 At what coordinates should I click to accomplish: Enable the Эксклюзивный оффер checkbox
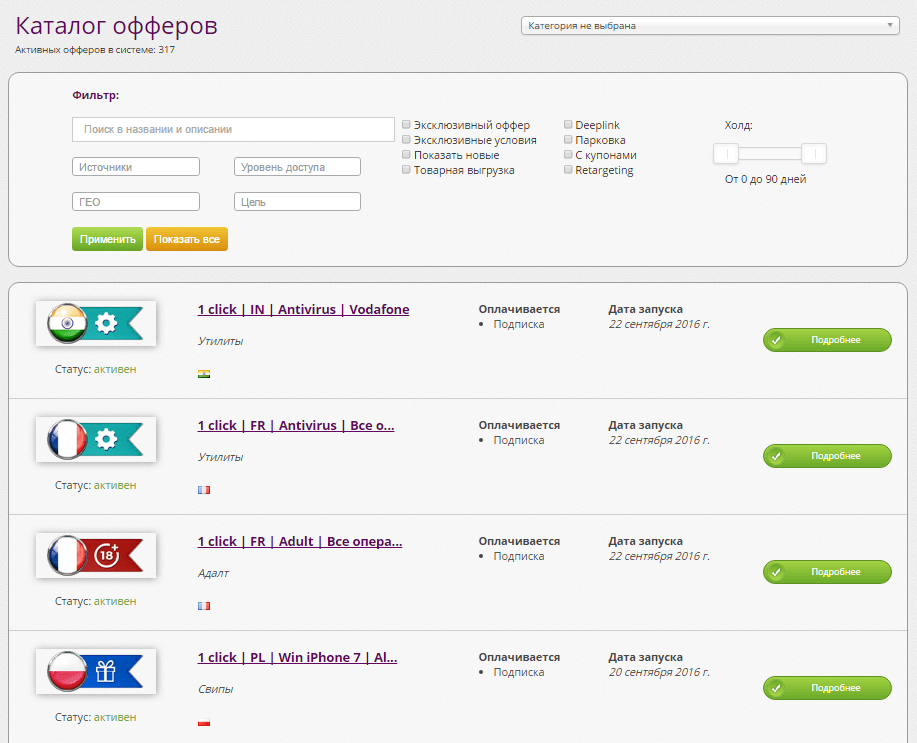click(406, 124)
